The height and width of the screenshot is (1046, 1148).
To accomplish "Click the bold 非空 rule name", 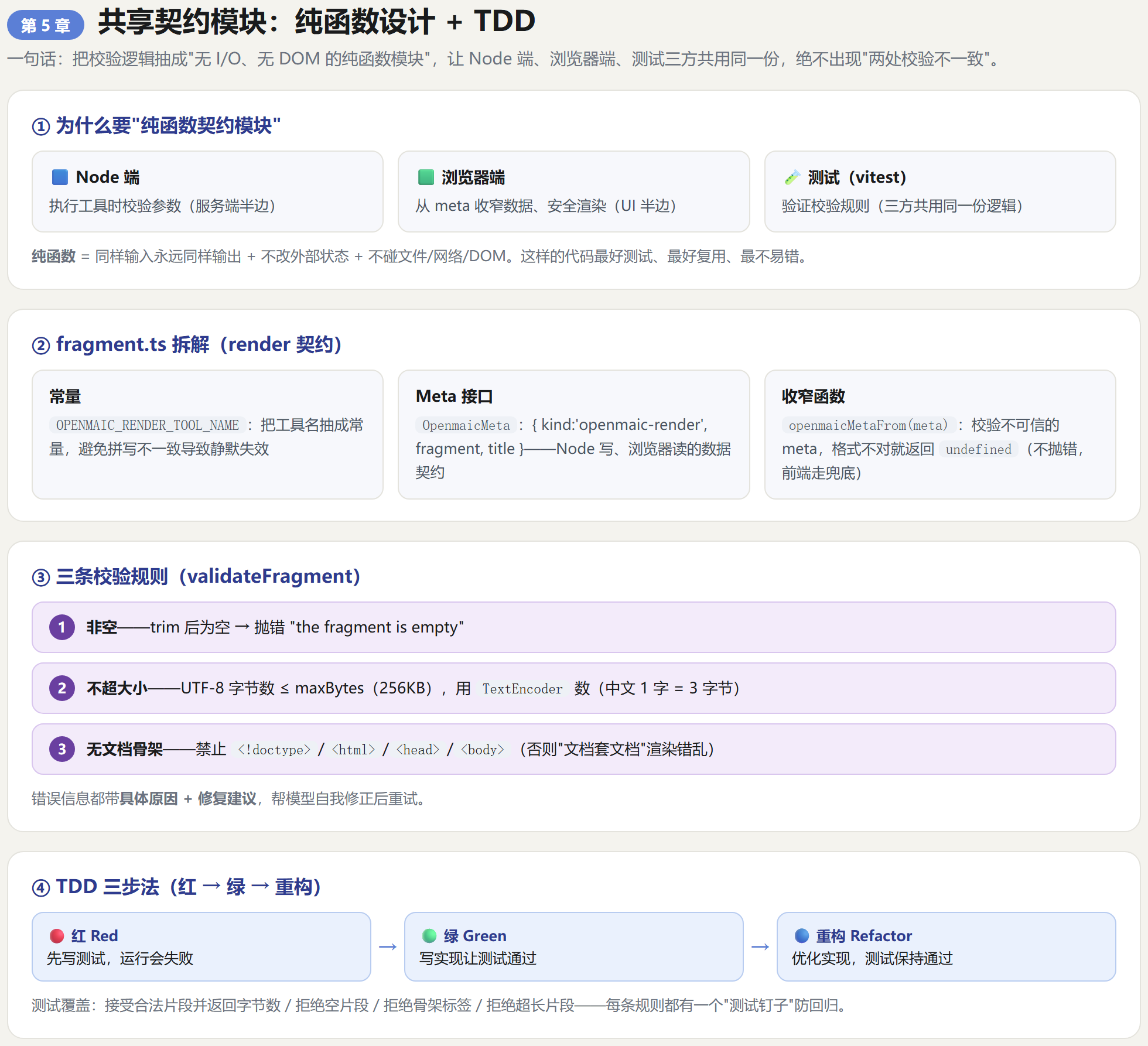I will [102, 627].
